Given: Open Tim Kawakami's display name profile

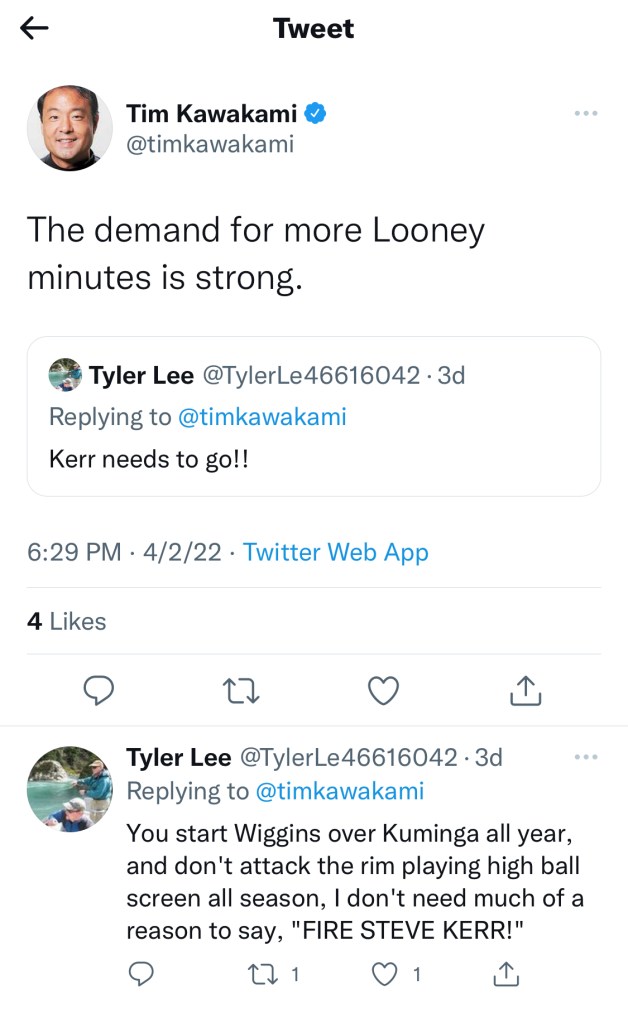Looking at the screenshot, I should 211,115.
